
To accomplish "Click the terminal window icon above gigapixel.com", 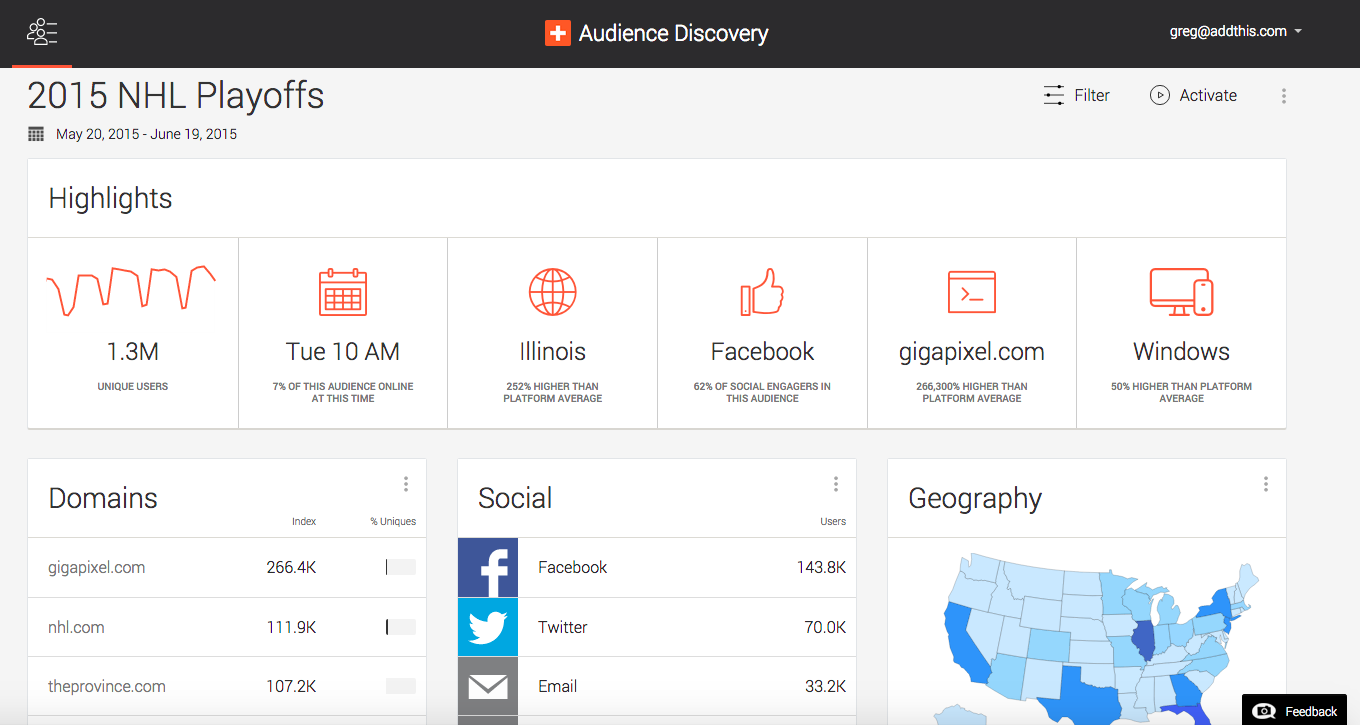I will pyautogui.click(x=972, y=292).
